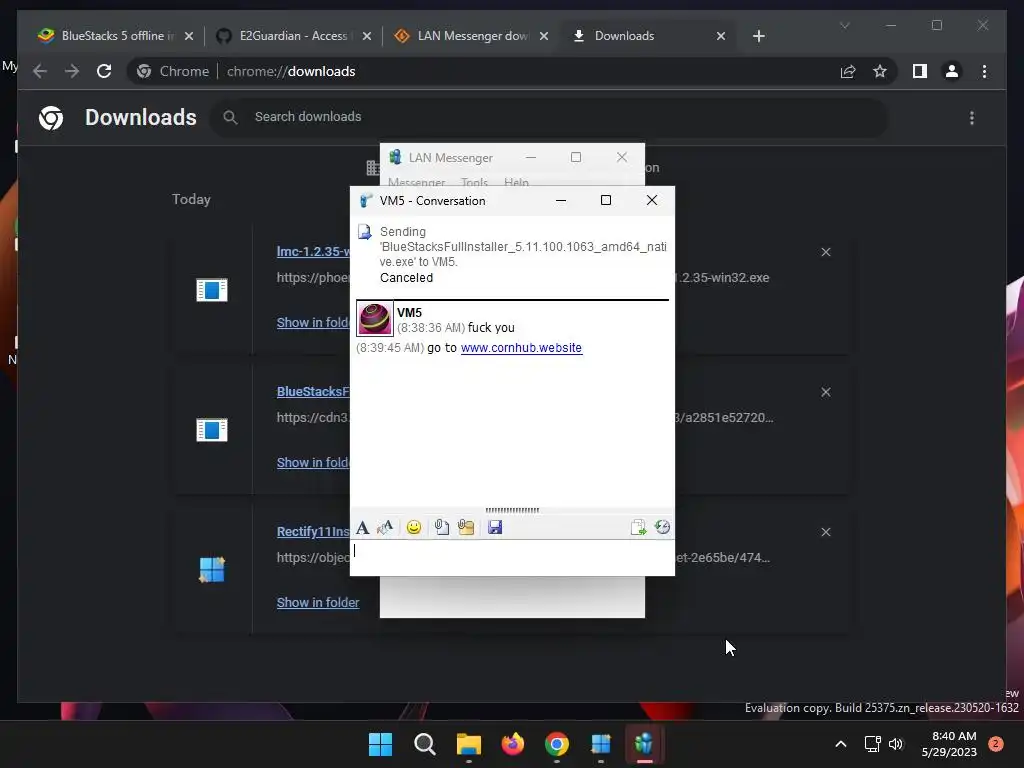
Task: Open the message history clock icon
Action: tap(662, 527)
